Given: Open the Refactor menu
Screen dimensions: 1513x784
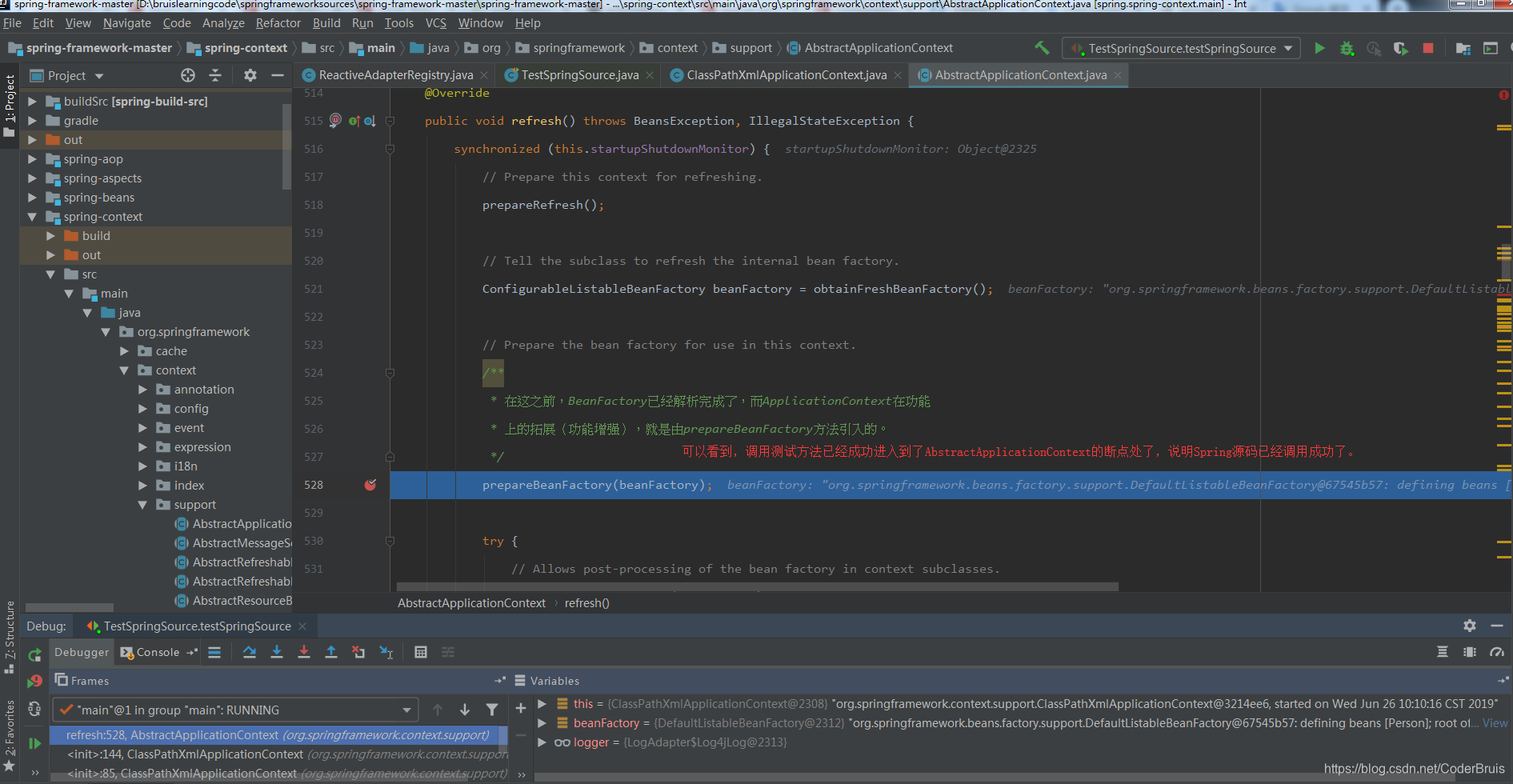Looking at the screenshot, I should point(278,23).
